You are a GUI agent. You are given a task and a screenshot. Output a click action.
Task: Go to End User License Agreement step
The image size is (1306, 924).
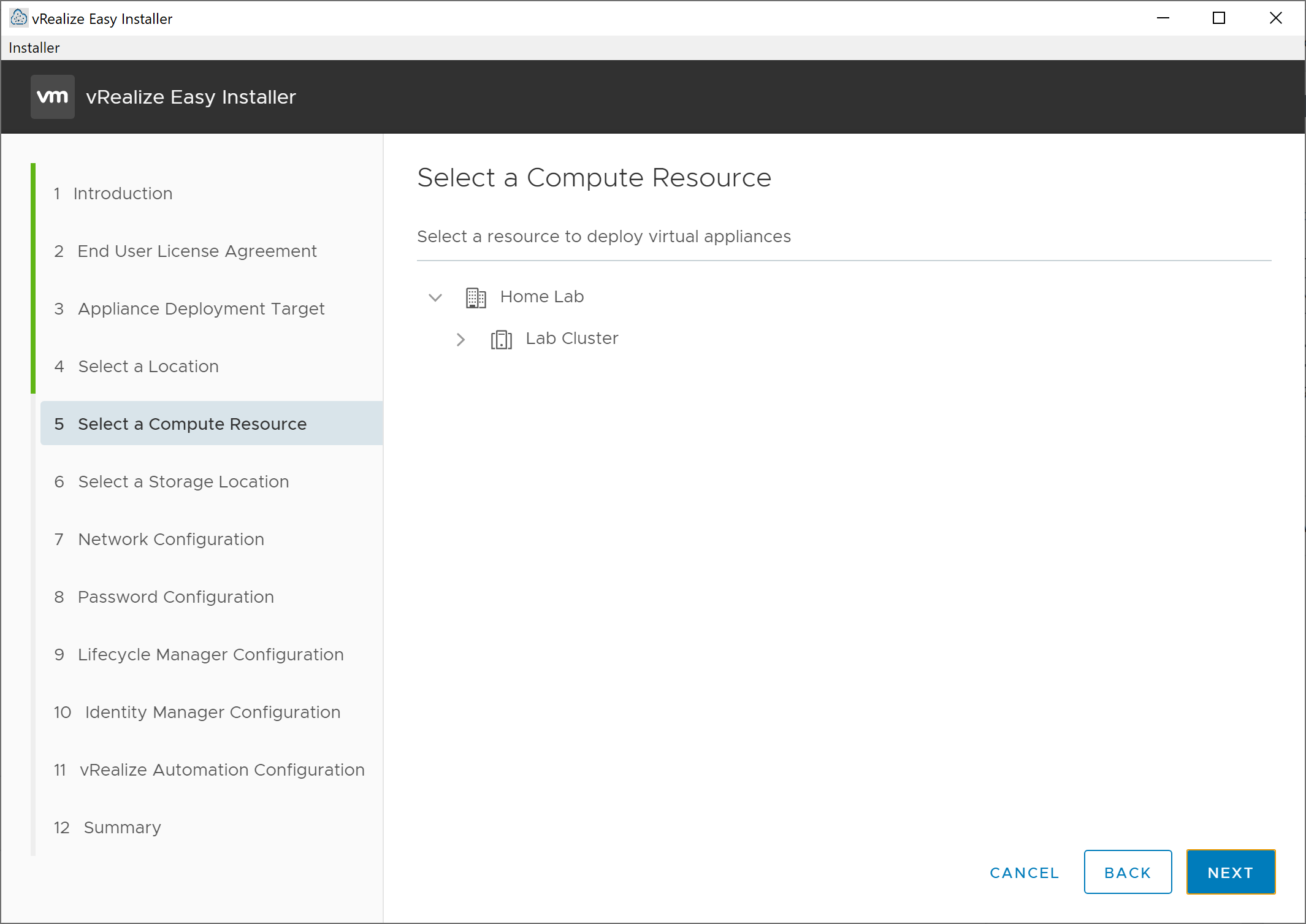click(196, 251)
